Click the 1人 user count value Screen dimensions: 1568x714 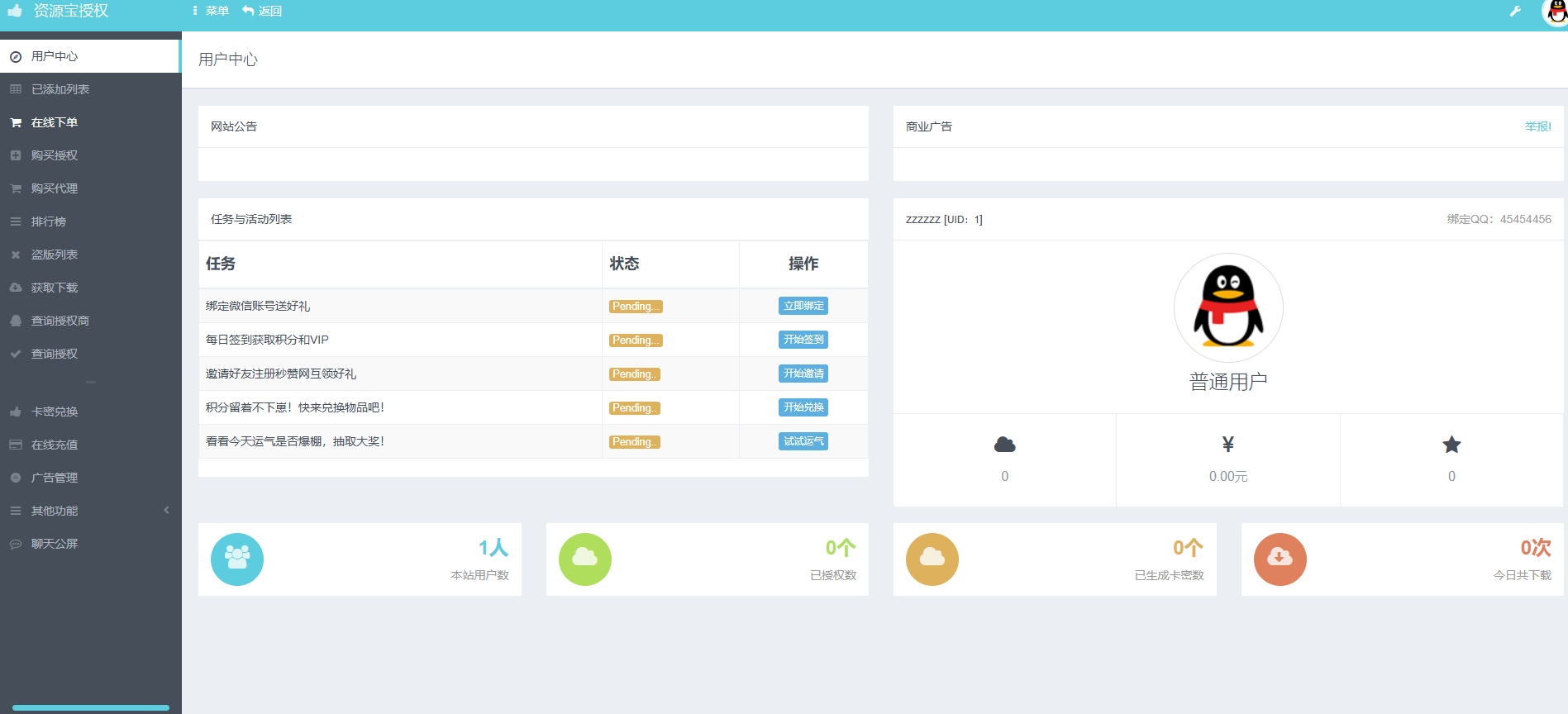(493, 548)
